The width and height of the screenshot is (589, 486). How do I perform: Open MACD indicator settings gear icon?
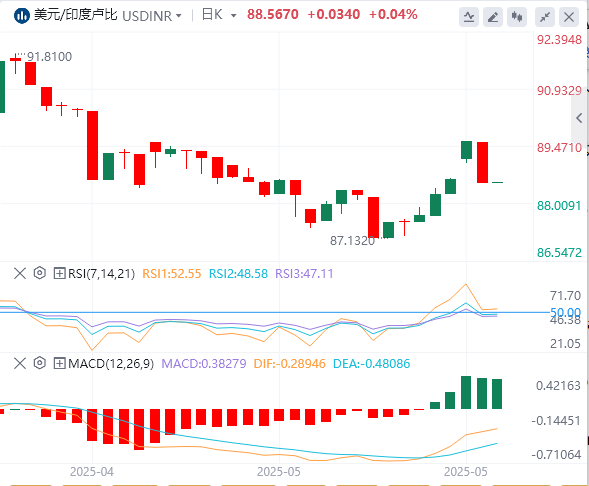tap(39, 363)
